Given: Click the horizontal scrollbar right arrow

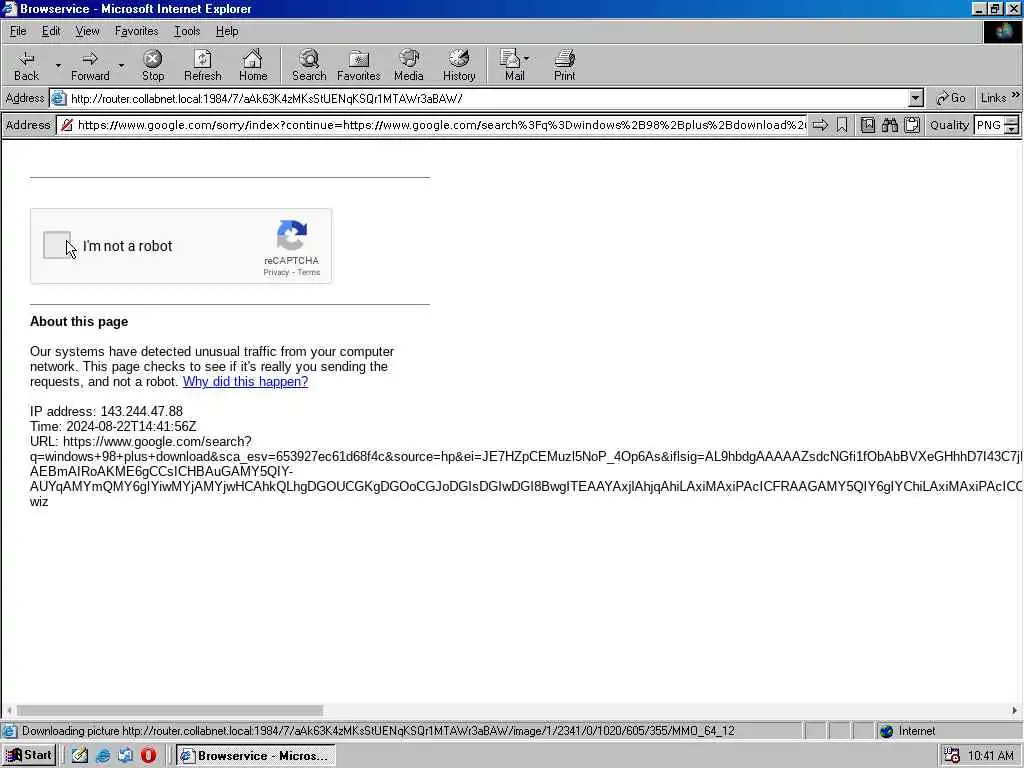Looking at the screenshot, I should 1014,710.
